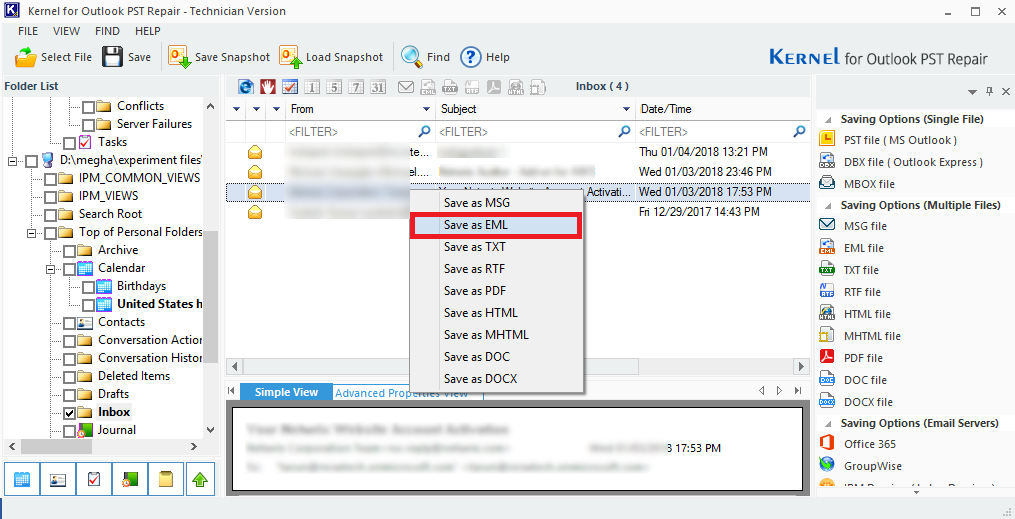
Task: Choose Save as DOCX from context menu
Action: 496,379
